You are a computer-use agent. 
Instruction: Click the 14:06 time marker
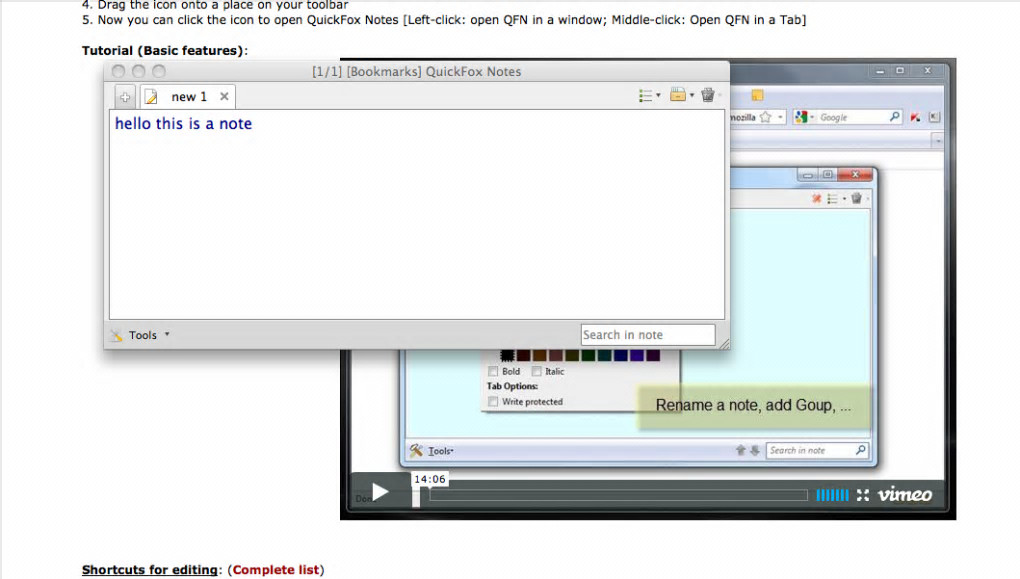(x=430, y=479)
